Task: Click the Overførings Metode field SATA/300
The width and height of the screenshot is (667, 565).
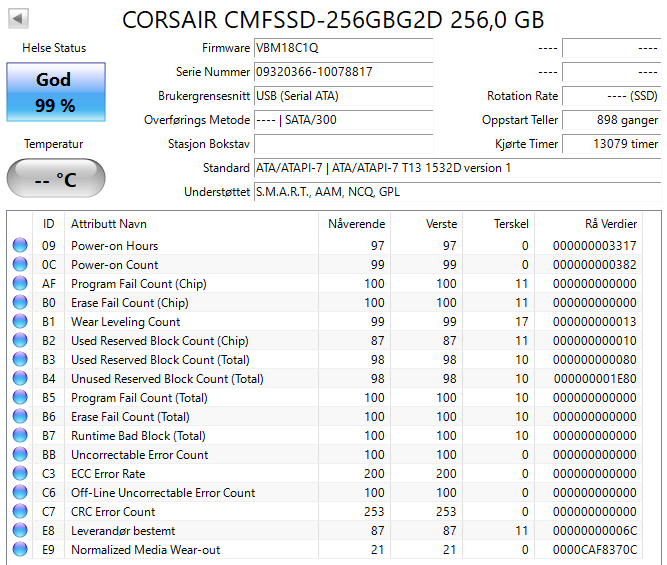Action: click(x=344, y=120)
